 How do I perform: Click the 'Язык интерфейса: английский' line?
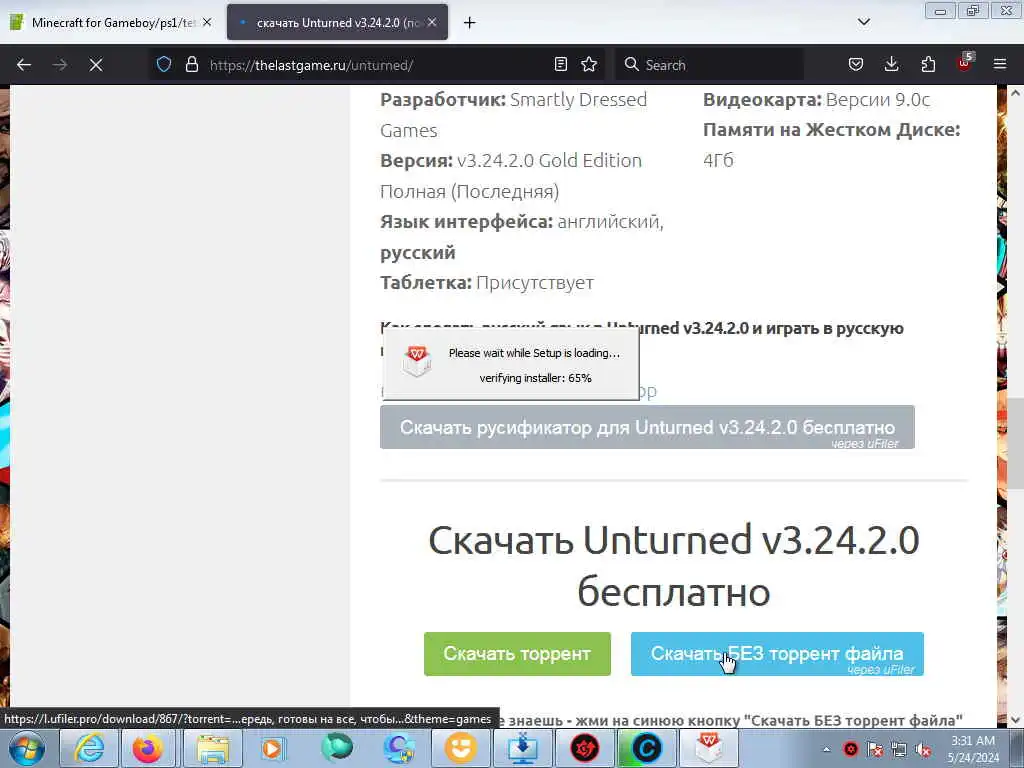pyautogui.click(x=522, y=222)
